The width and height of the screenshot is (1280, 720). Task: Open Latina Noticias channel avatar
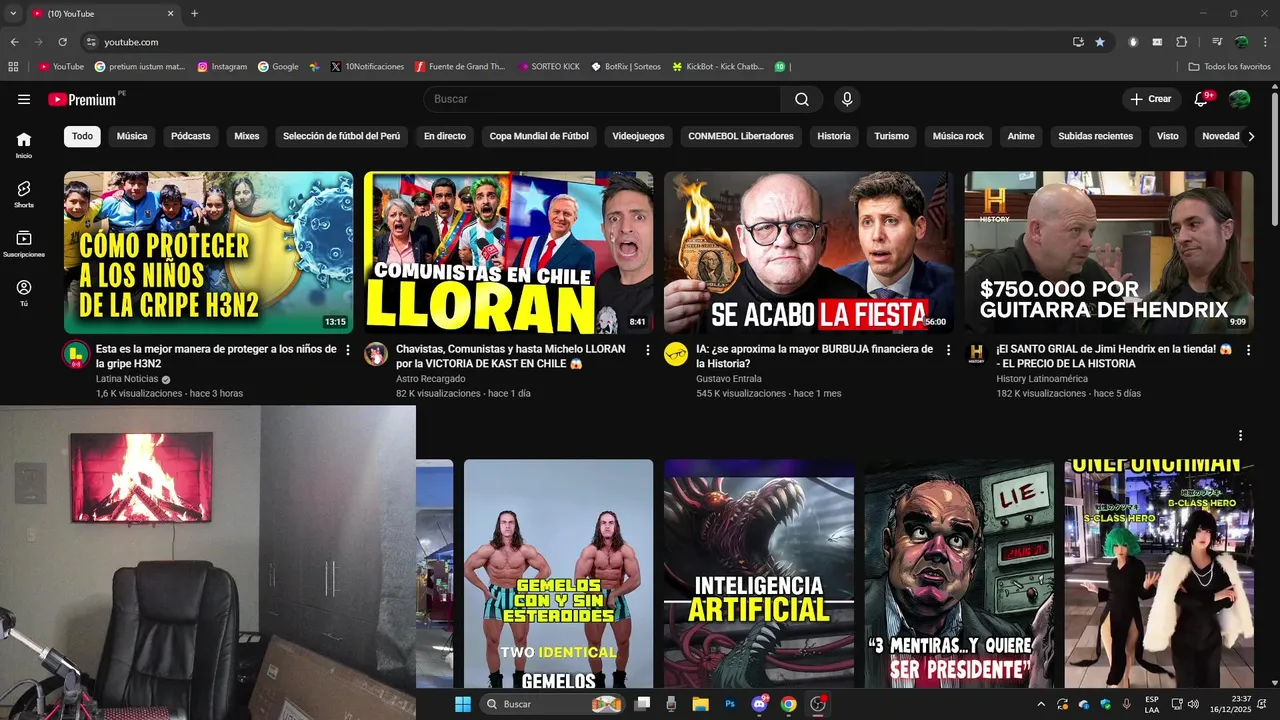[x=75, y=354]
